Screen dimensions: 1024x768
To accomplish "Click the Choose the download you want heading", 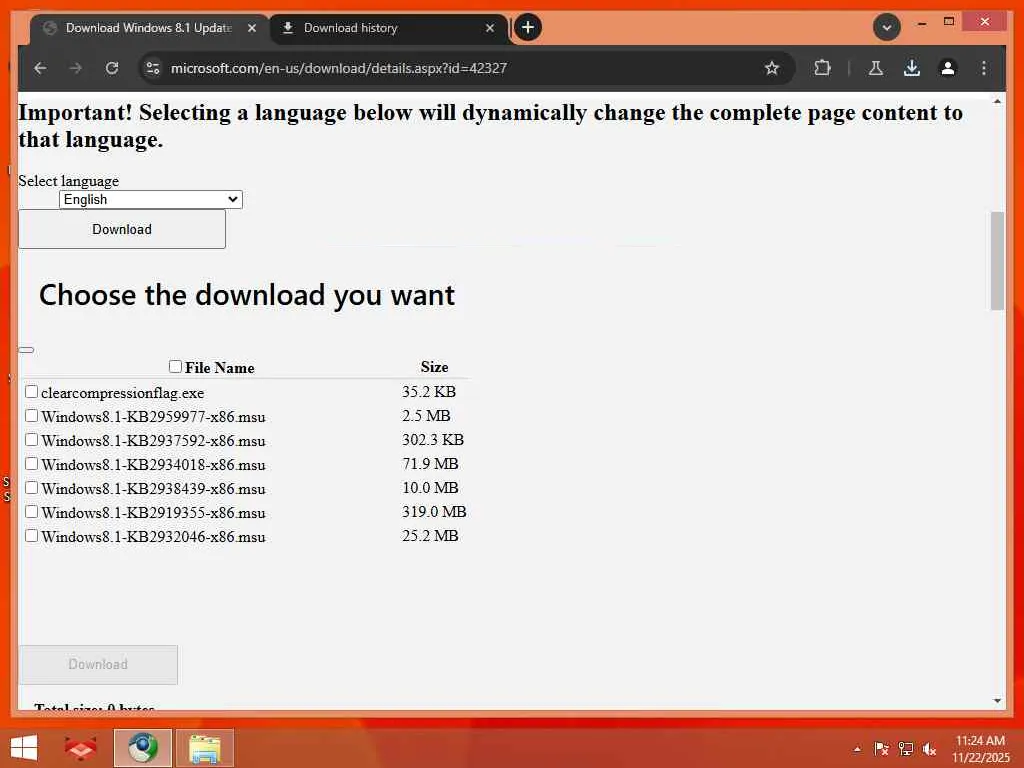I will click(x=247, y=295).
